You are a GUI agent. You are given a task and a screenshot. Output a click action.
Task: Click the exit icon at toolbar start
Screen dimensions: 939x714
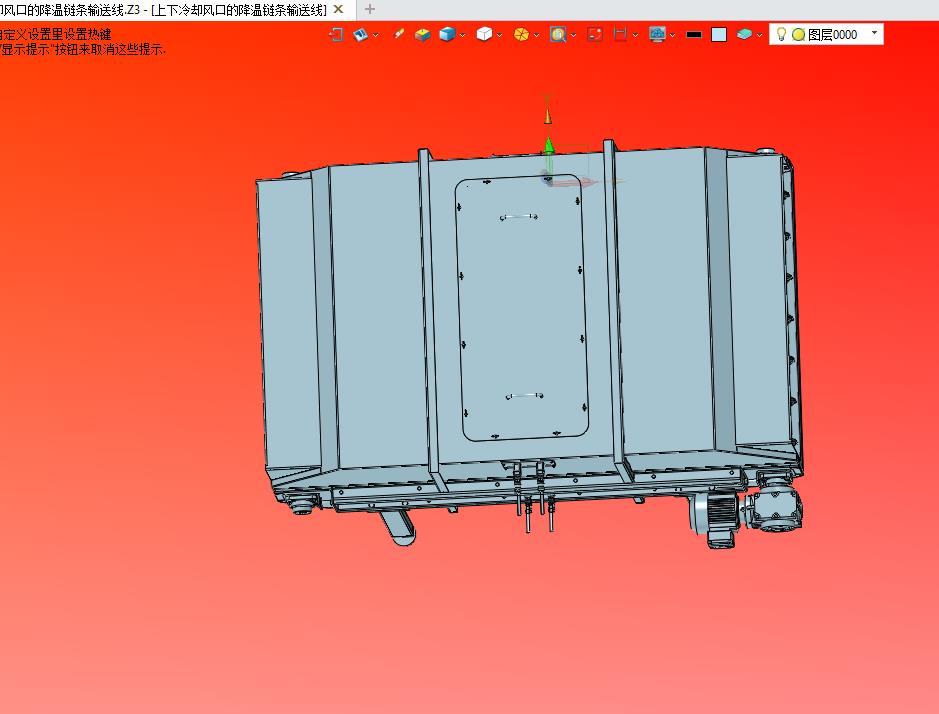tap(336, 35)
